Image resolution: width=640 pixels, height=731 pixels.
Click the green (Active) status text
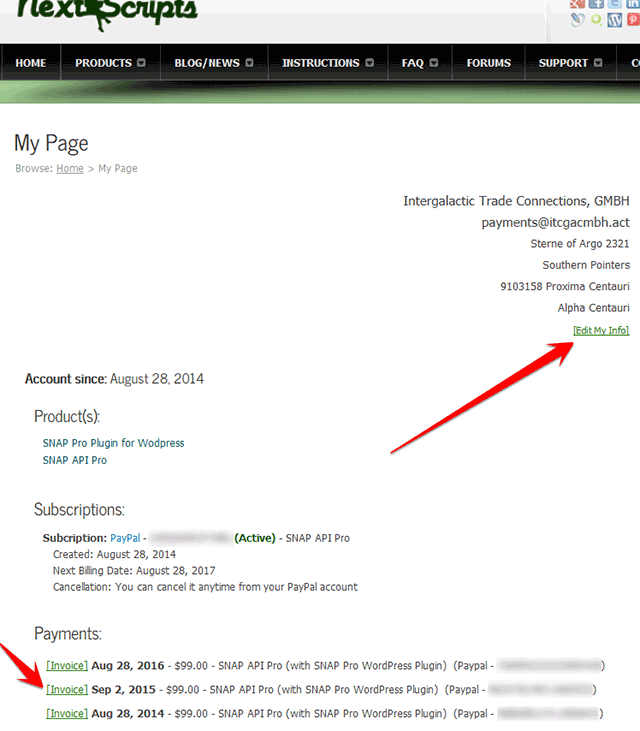255,538
